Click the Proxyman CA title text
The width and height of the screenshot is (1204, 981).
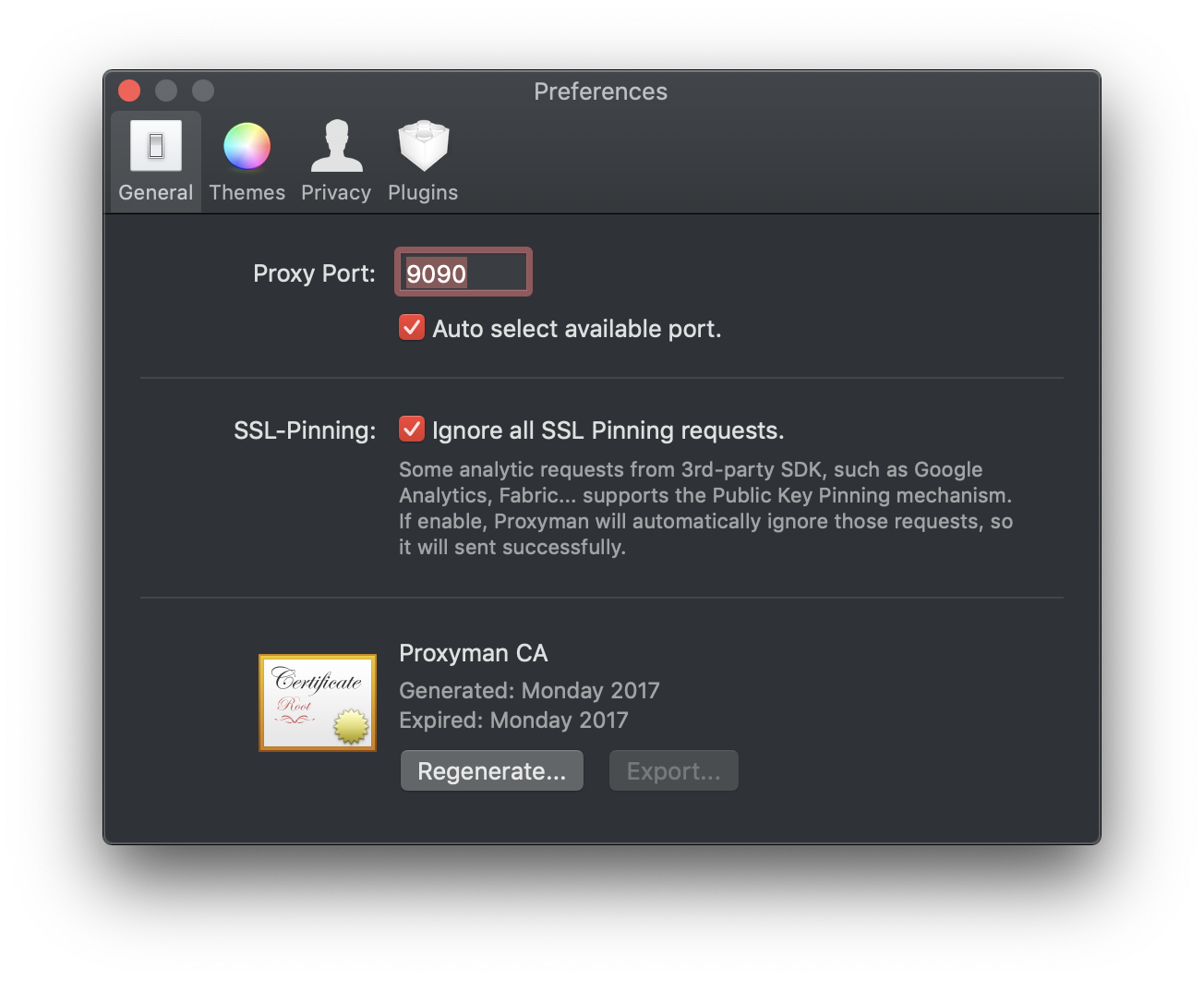point(473,653)
